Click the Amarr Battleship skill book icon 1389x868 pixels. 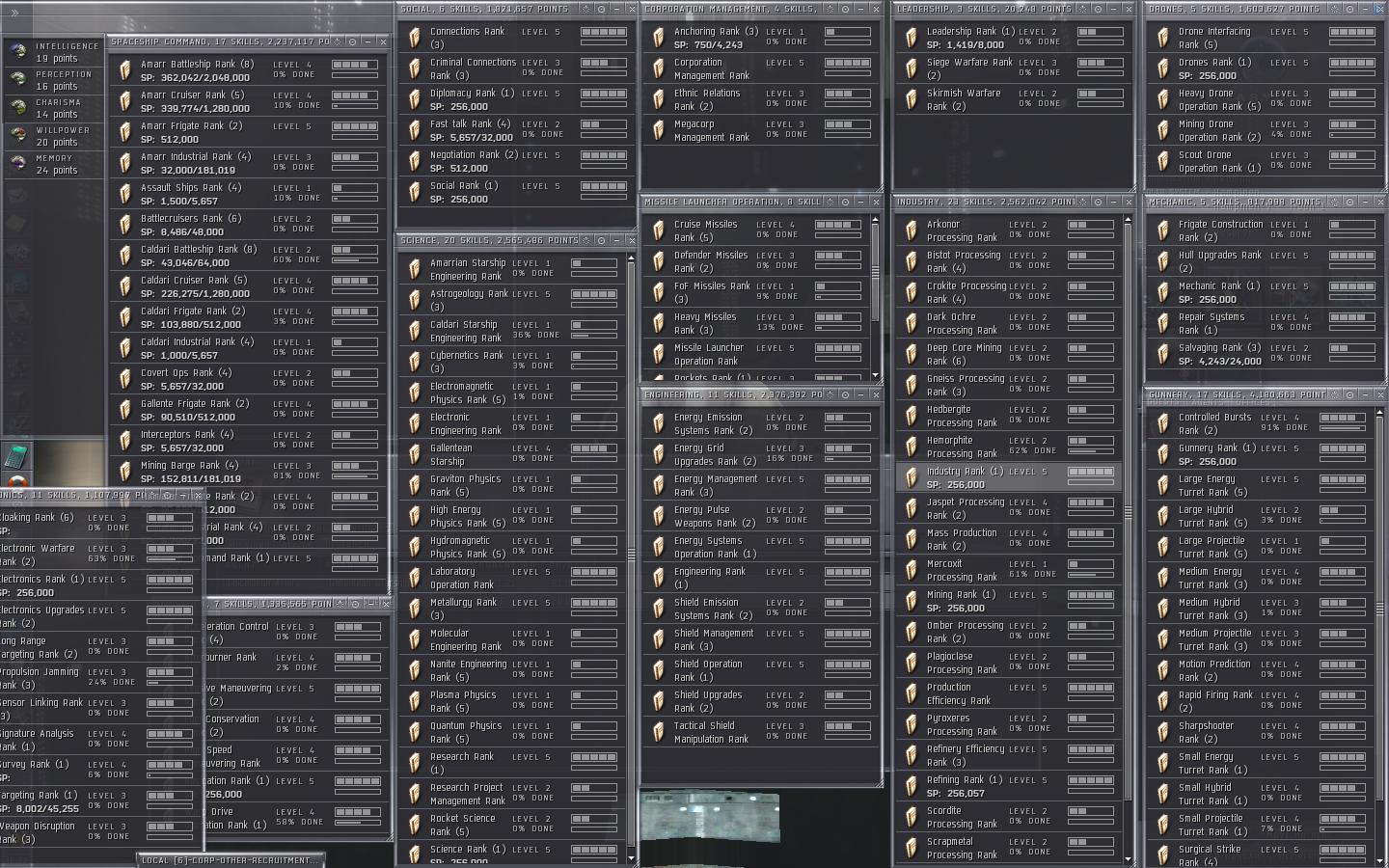coord(124,70)
